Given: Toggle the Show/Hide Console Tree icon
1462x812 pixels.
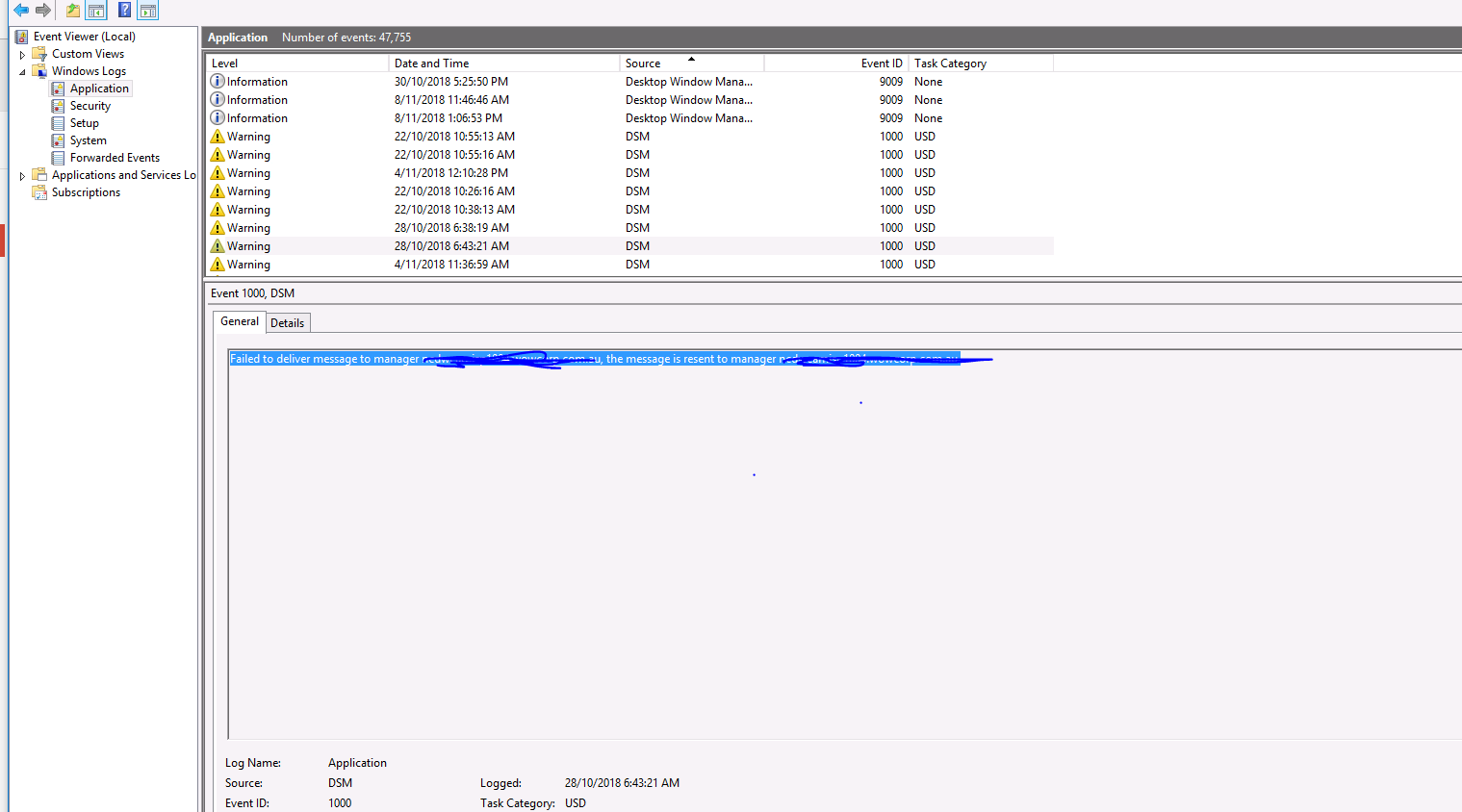Looking at the screenshot, I should 96,10.
